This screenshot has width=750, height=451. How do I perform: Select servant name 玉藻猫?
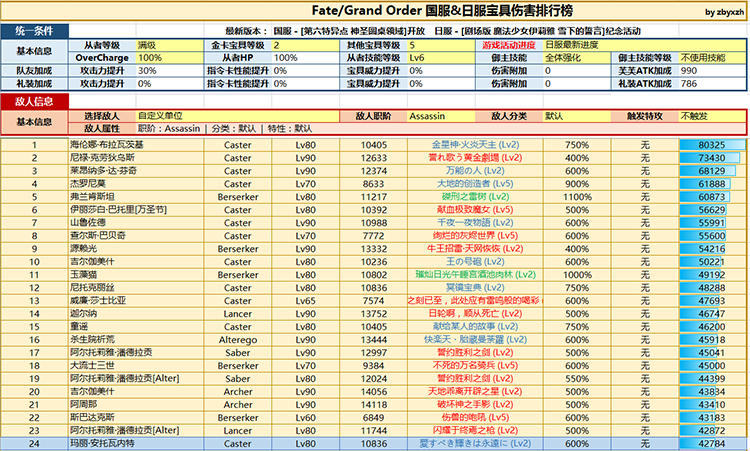coord(84,275)
